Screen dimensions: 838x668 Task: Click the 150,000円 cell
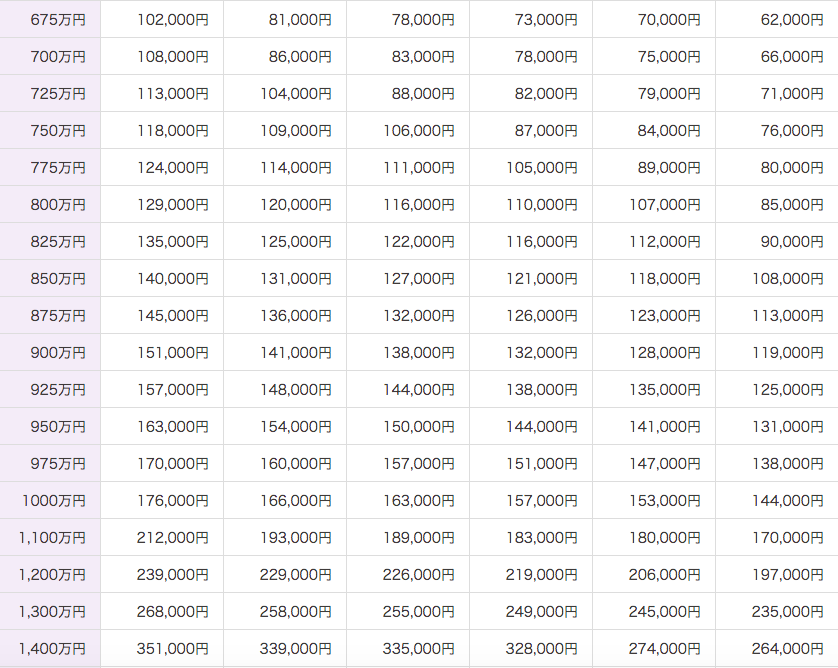point(408,426)
